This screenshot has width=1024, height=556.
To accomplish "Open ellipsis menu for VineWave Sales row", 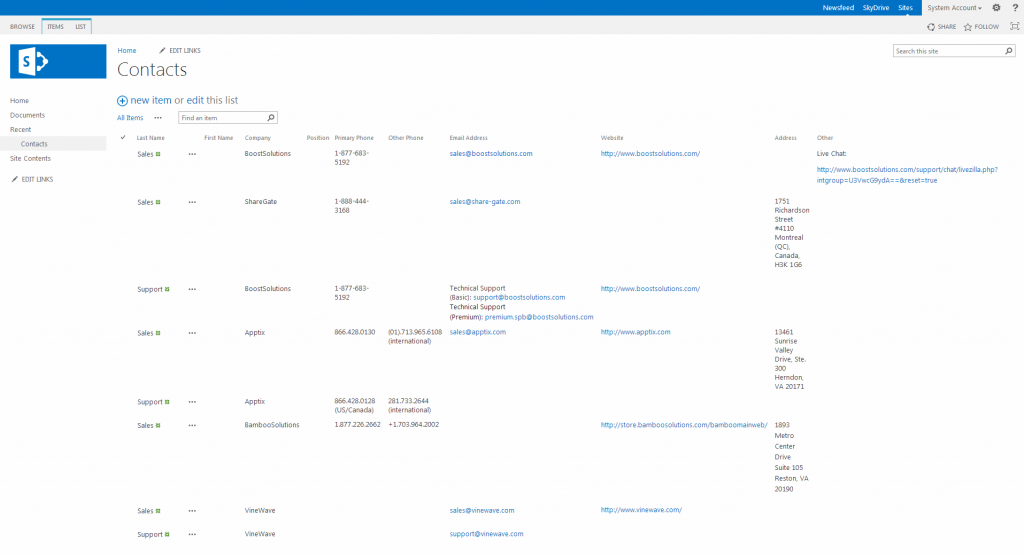I will tap(192, 511).
